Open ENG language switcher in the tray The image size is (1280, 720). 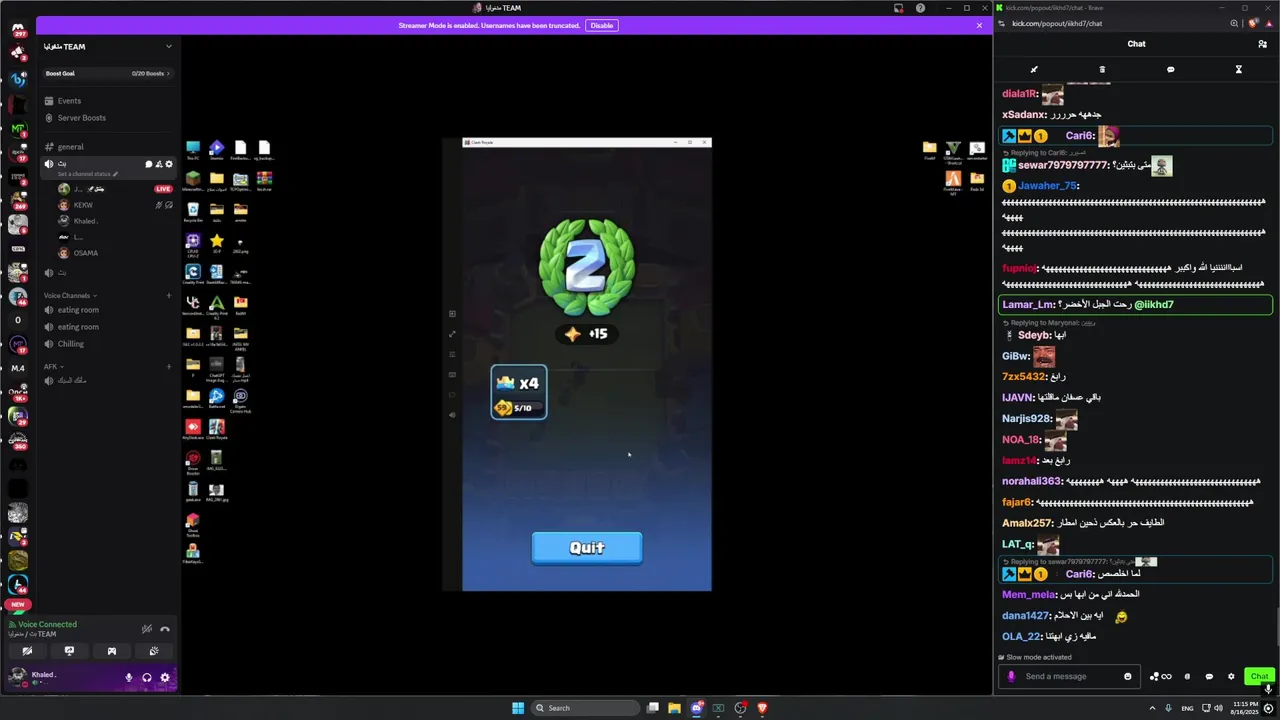point(1187,708)
